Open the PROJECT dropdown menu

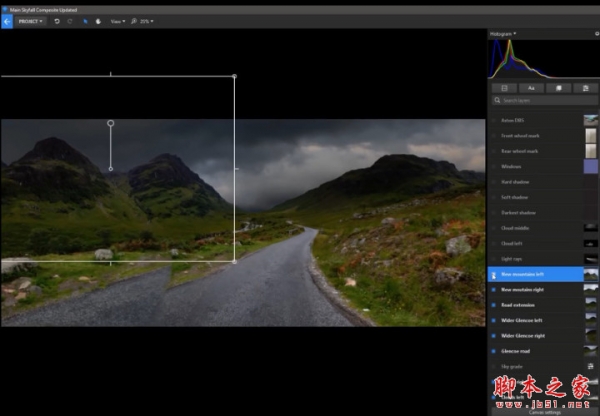pos(30,20)
